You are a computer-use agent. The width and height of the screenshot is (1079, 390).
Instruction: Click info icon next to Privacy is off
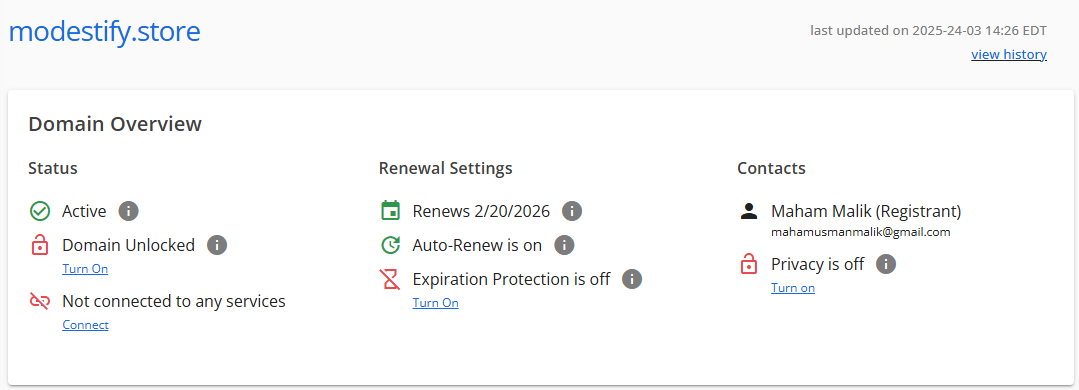(x=886, y=264)
